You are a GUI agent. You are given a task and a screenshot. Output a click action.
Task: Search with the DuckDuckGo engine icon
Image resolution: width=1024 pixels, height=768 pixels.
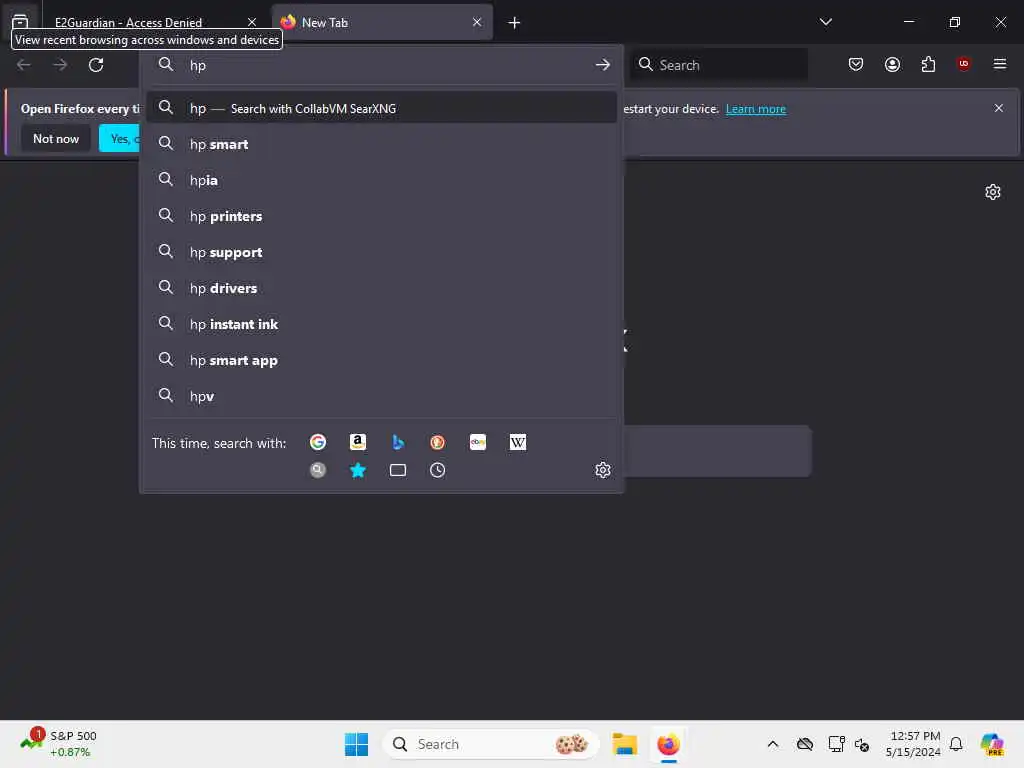pos(438,443)
